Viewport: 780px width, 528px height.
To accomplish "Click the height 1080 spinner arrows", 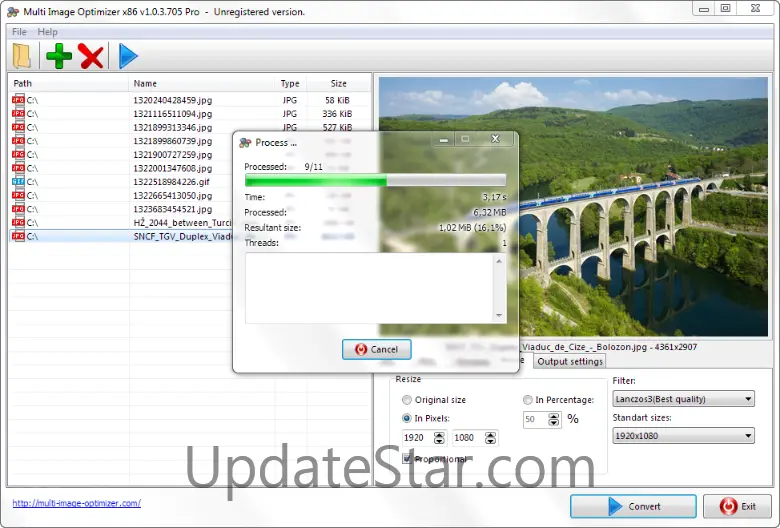I will pyautogui.click(x=490, y=437).
